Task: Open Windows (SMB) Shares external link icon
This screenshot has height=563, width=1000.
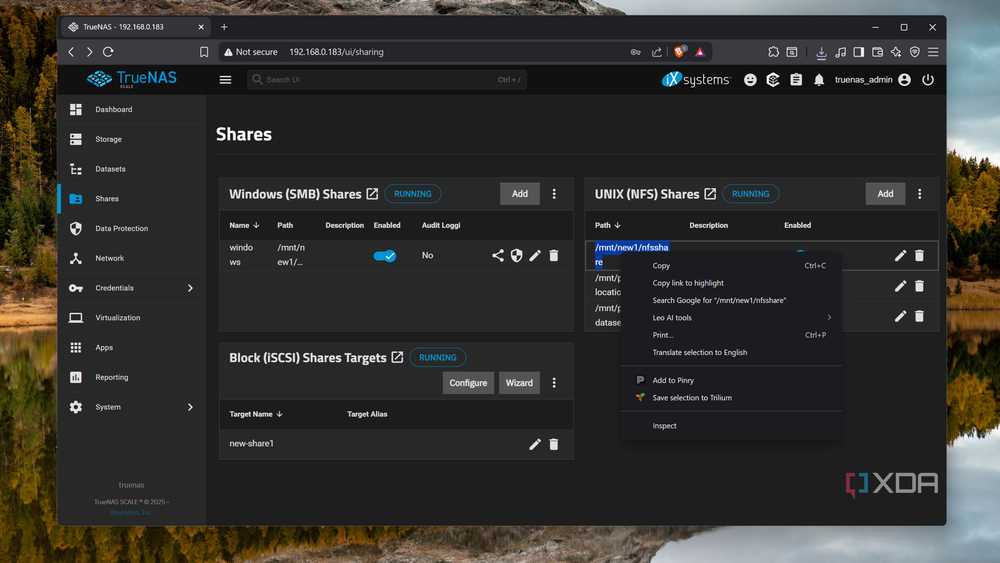Action: (x=372, y=194)
